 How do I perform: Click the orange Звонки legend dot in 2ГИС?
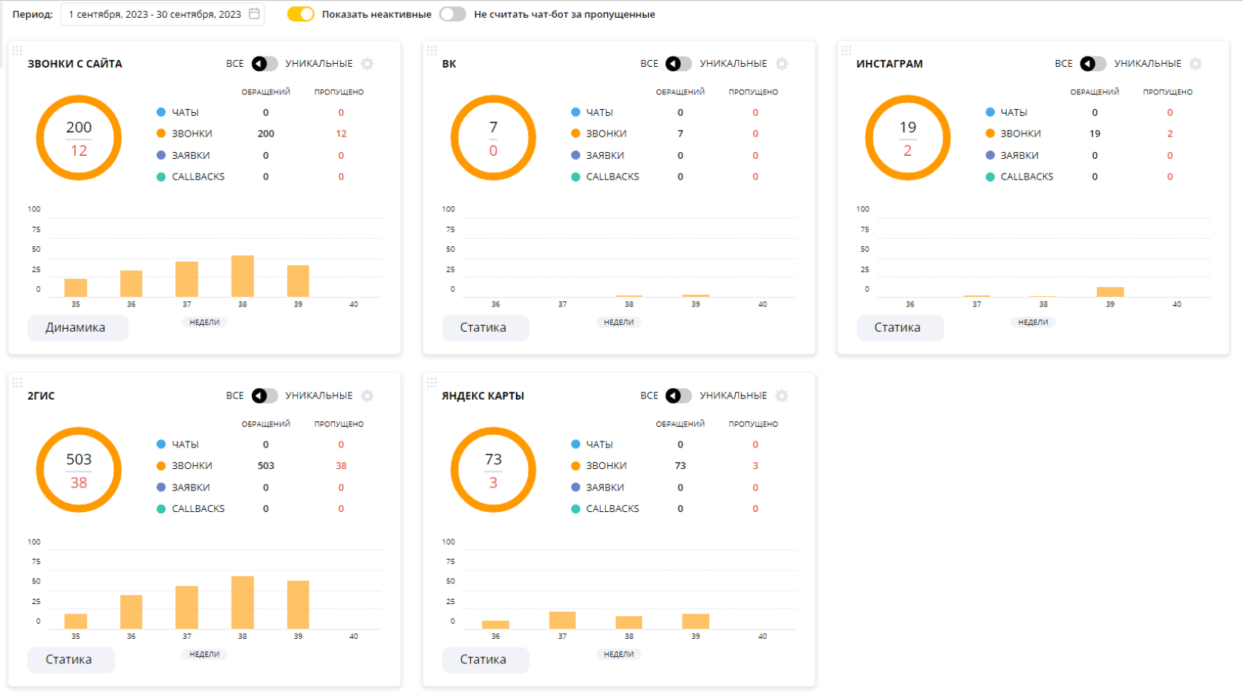click(x=161, y=466)
